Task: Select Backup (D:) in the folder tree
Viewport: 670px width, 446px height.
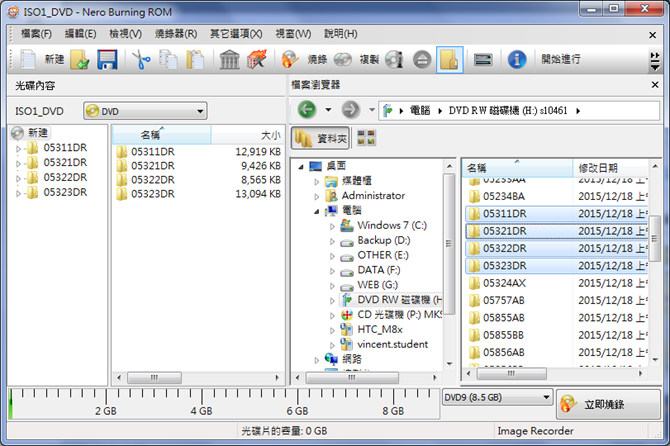Action: click(383, 241)
